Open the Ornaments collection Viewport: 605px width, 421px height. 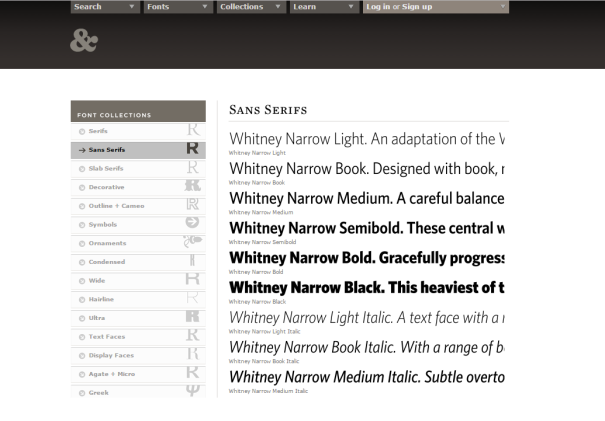(x=138, y=243)
